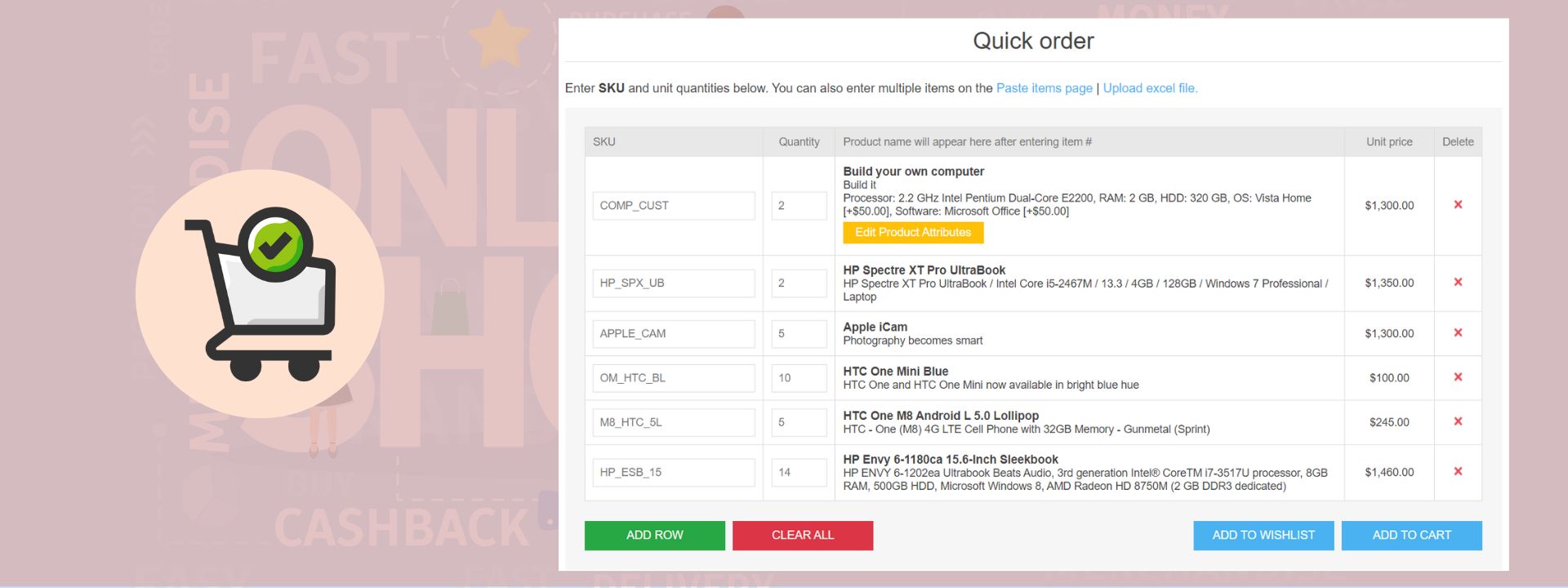Image resolution: width=1568 pixels, height=588 pixels.
Task: Click quantity field for COMP_CUST row
Action: click(x=799, y=206)
